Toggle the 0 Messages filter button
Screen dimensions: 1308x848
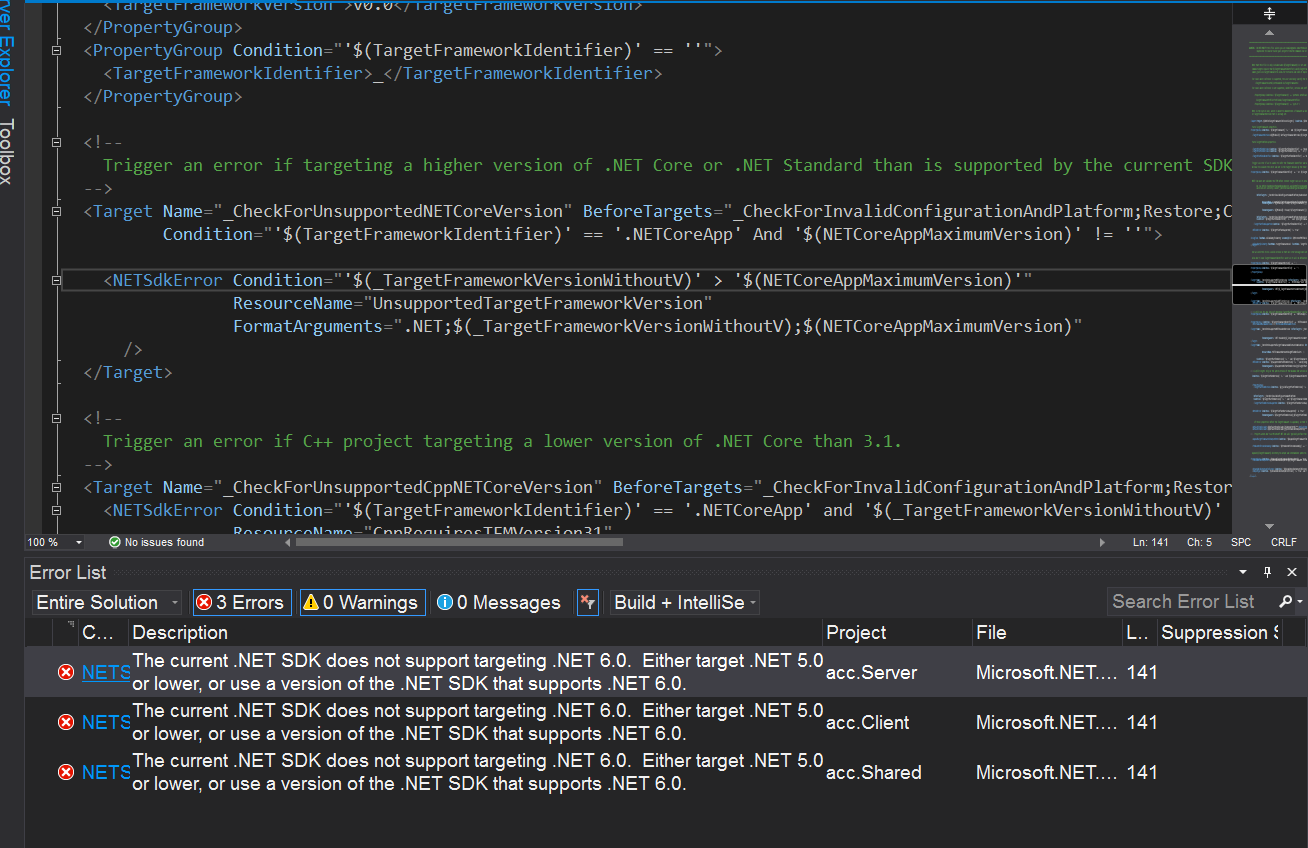(499, 602)
